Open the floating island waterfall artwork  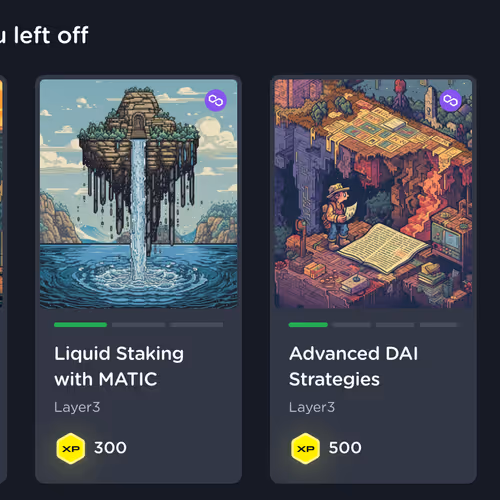tap(139, 194)
